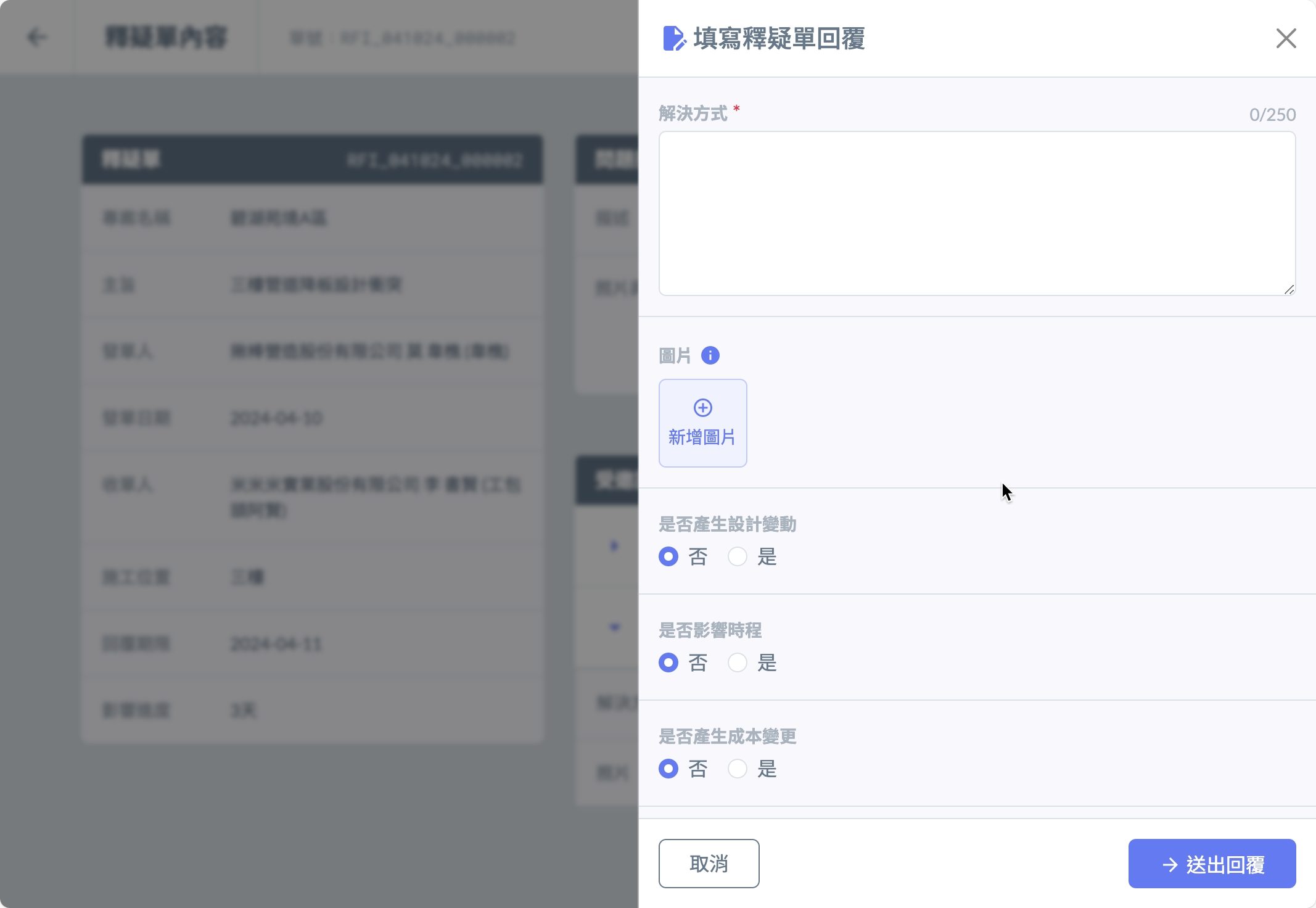Select 否 for 是否影響時程

tap(668, 662)
